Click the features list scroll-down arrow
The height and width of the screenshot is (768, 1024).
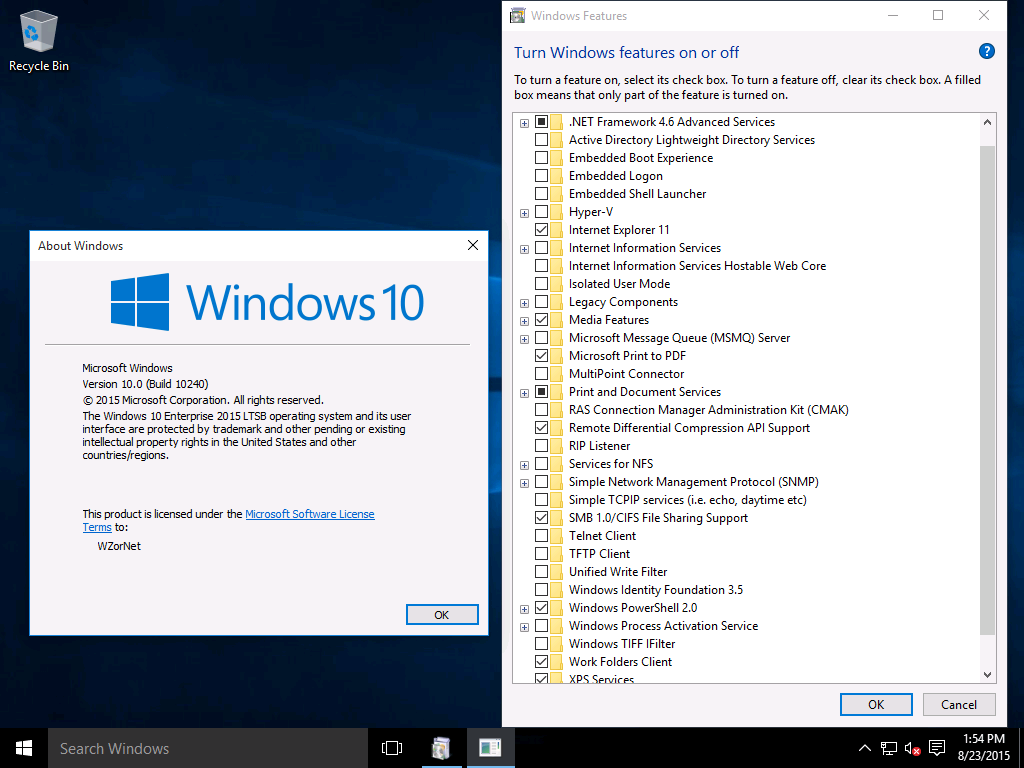[x=987, y=675]
